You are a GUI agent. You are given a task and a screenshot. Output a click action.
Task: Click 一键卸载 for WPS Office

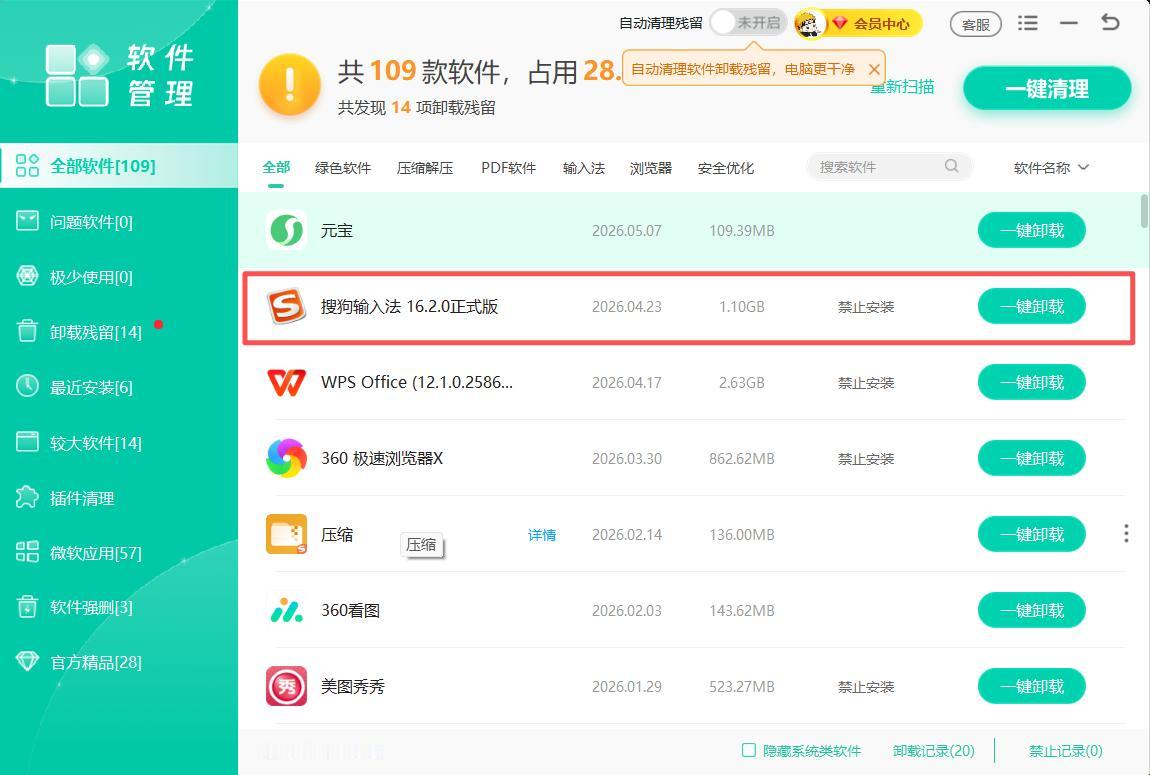point(1031,383)
